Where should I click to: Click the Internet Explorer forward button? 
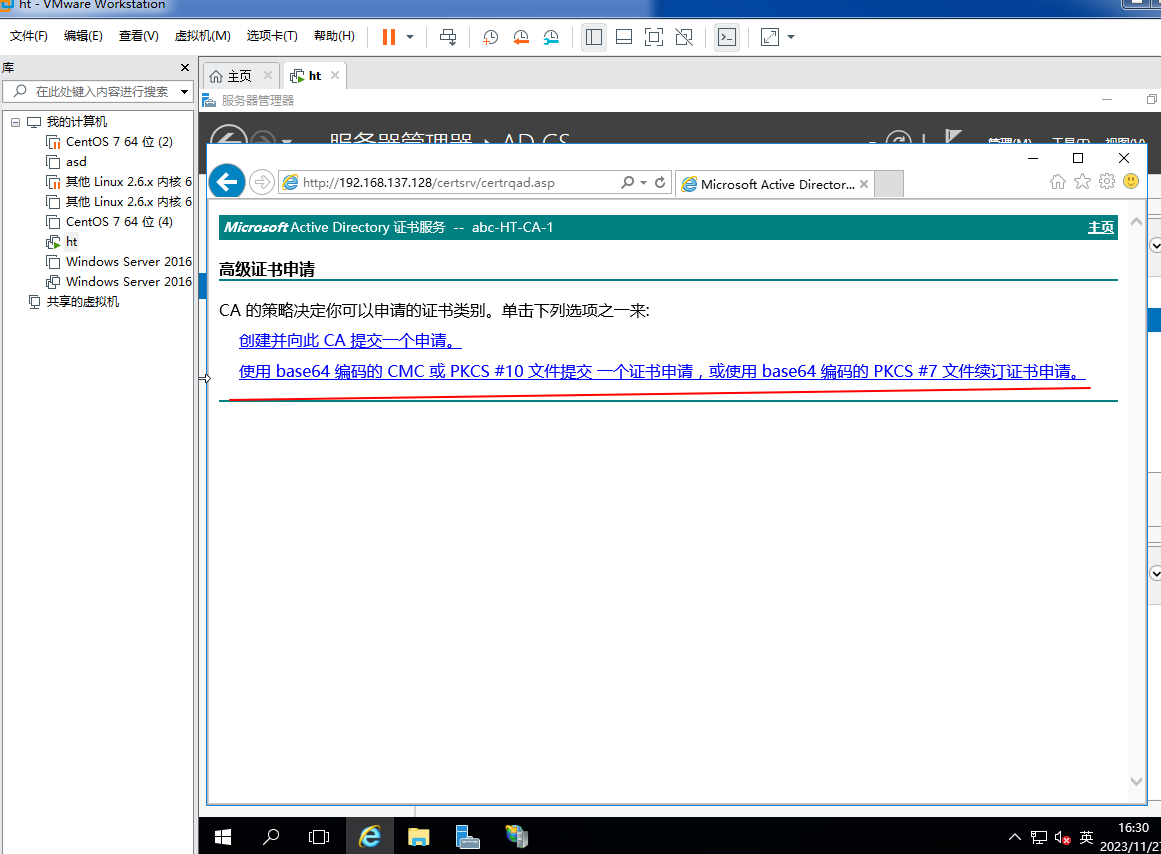click(x=261, y=182)
